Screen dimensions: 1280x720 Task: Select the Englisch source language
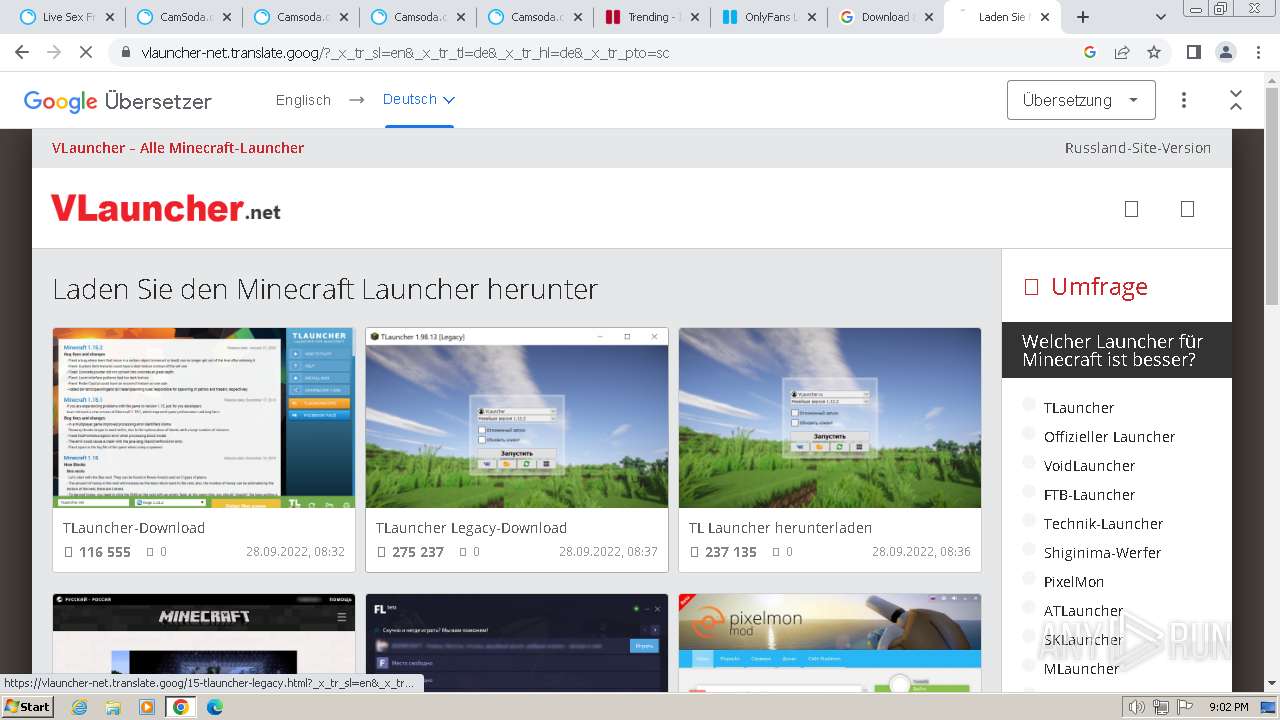click(303, 100)
